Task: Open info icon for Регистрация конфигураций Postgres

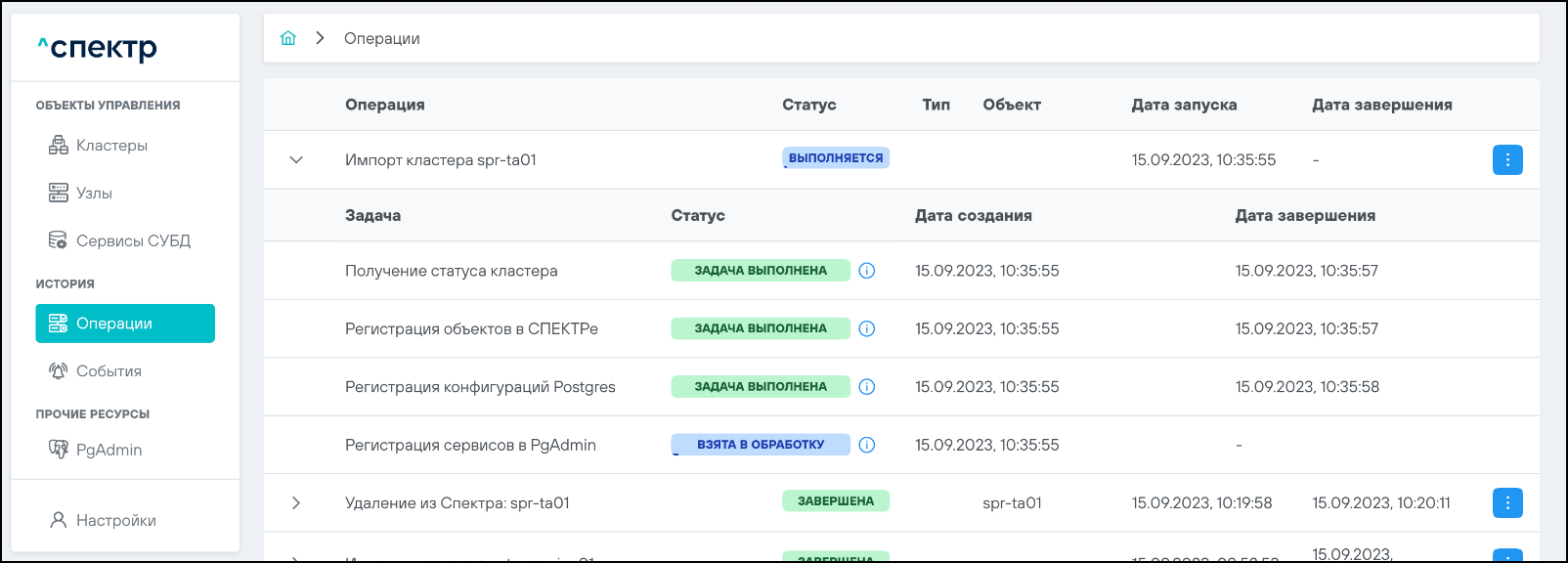Action: click(866, 387)
